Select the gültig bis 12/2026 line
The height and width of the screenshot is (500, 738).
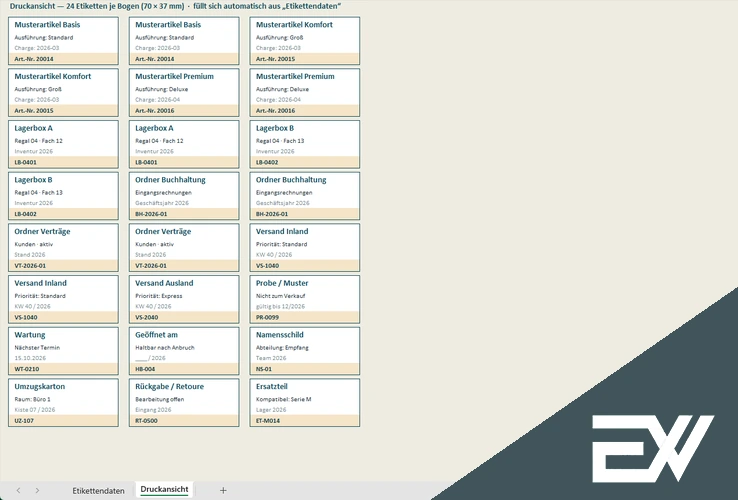(281, 306)
